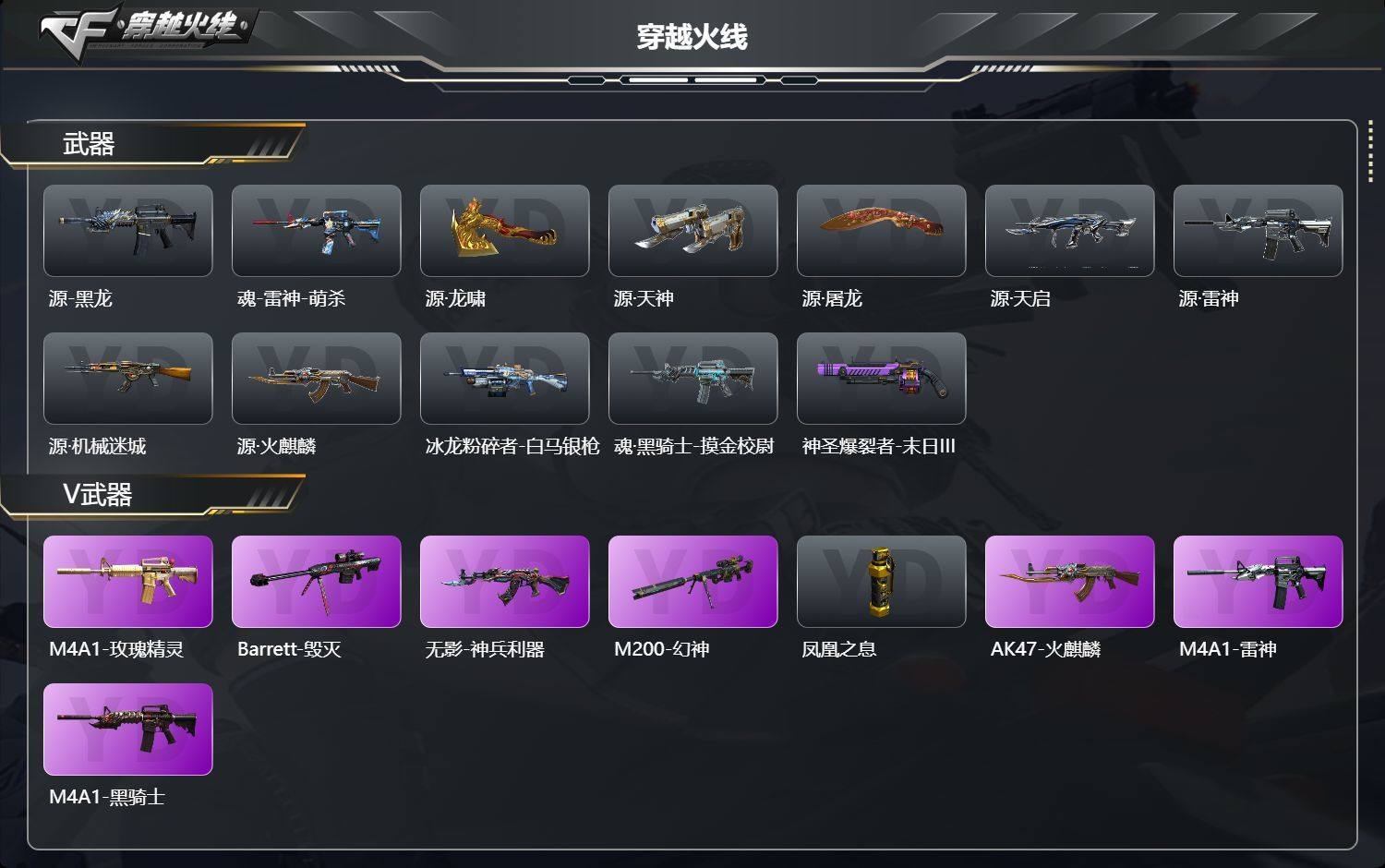
Task: Pick the 源·屠龙 blade icon
Action: 882,231
